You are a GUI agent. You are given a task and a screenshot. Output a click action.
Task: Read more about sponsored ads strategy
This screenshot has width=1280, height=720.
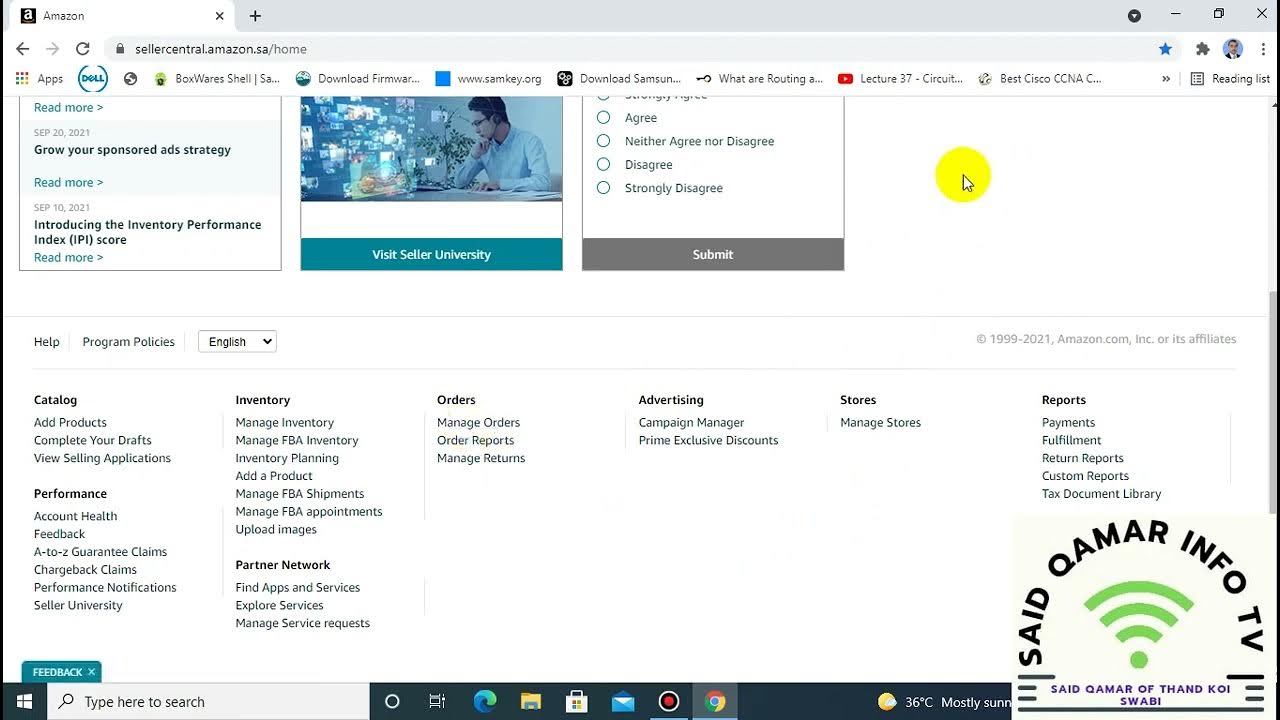pos(68,182)
